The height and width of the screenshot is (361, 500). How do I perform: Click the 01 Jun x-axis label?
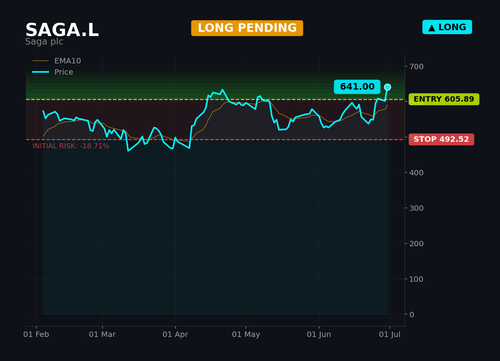(x=319, y=334)
